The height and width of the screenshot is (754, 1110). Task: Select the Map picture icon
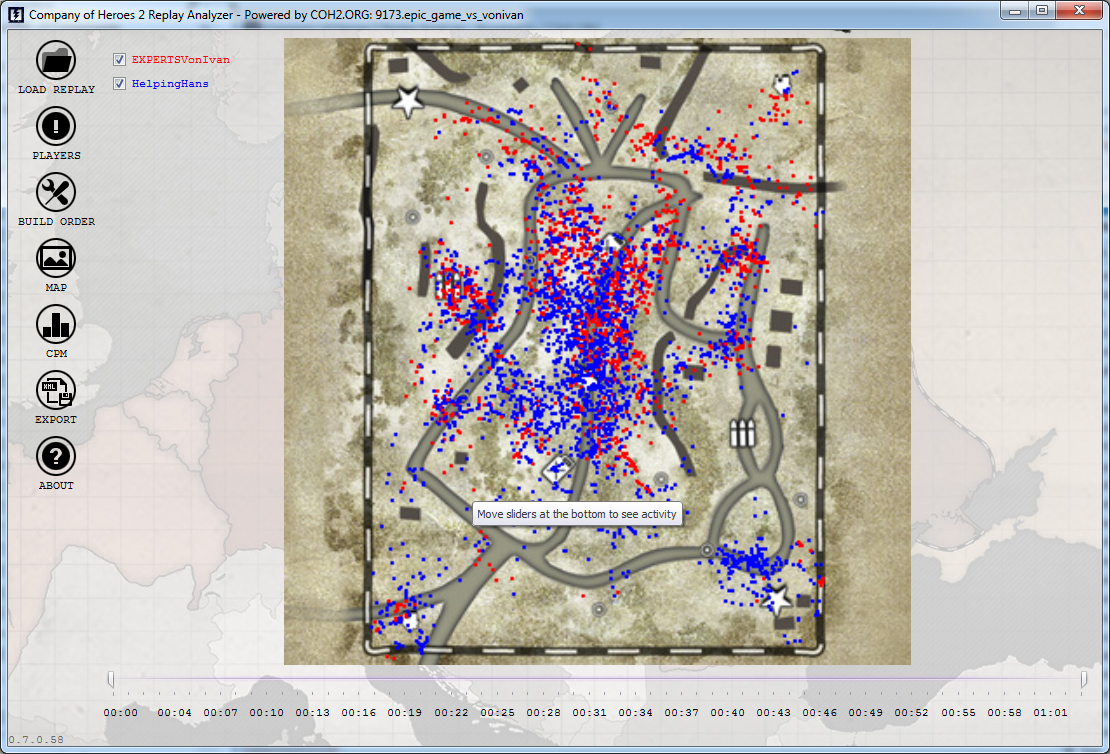pyautogui.click(x=56, y=258)
